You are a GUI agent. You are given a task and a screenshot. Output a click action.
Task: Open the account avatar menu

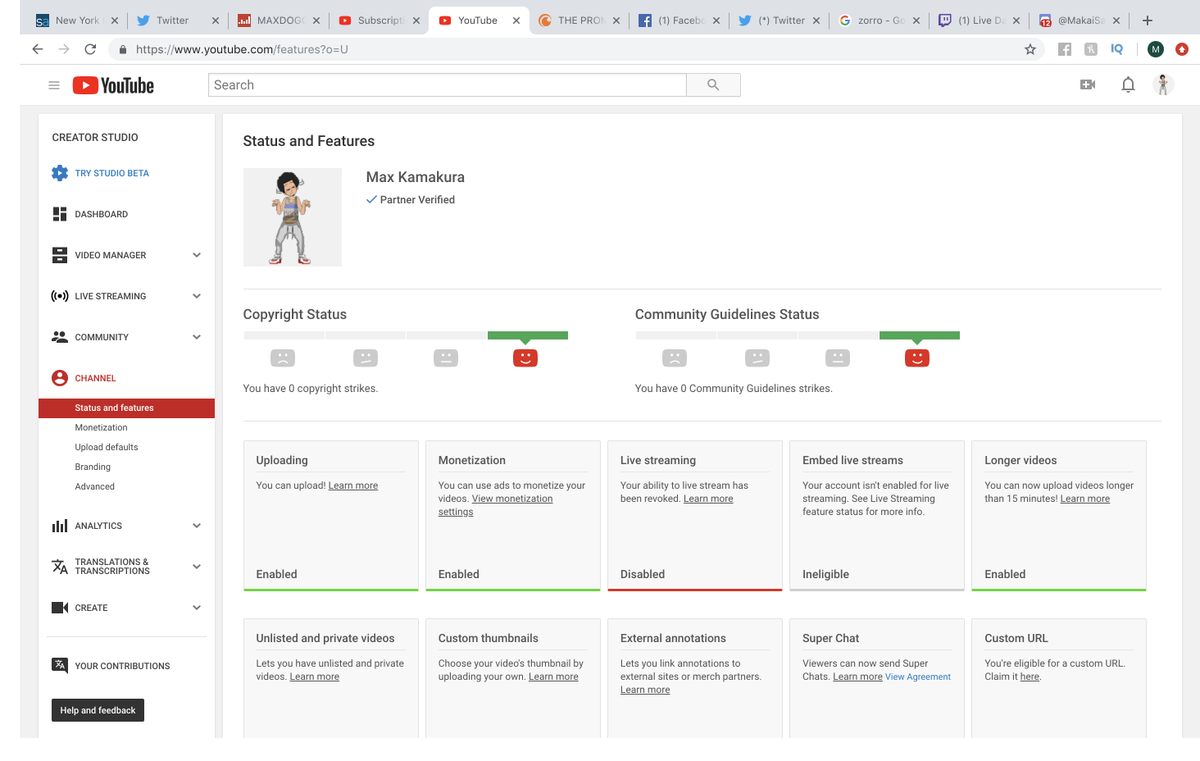[1162, 85]
